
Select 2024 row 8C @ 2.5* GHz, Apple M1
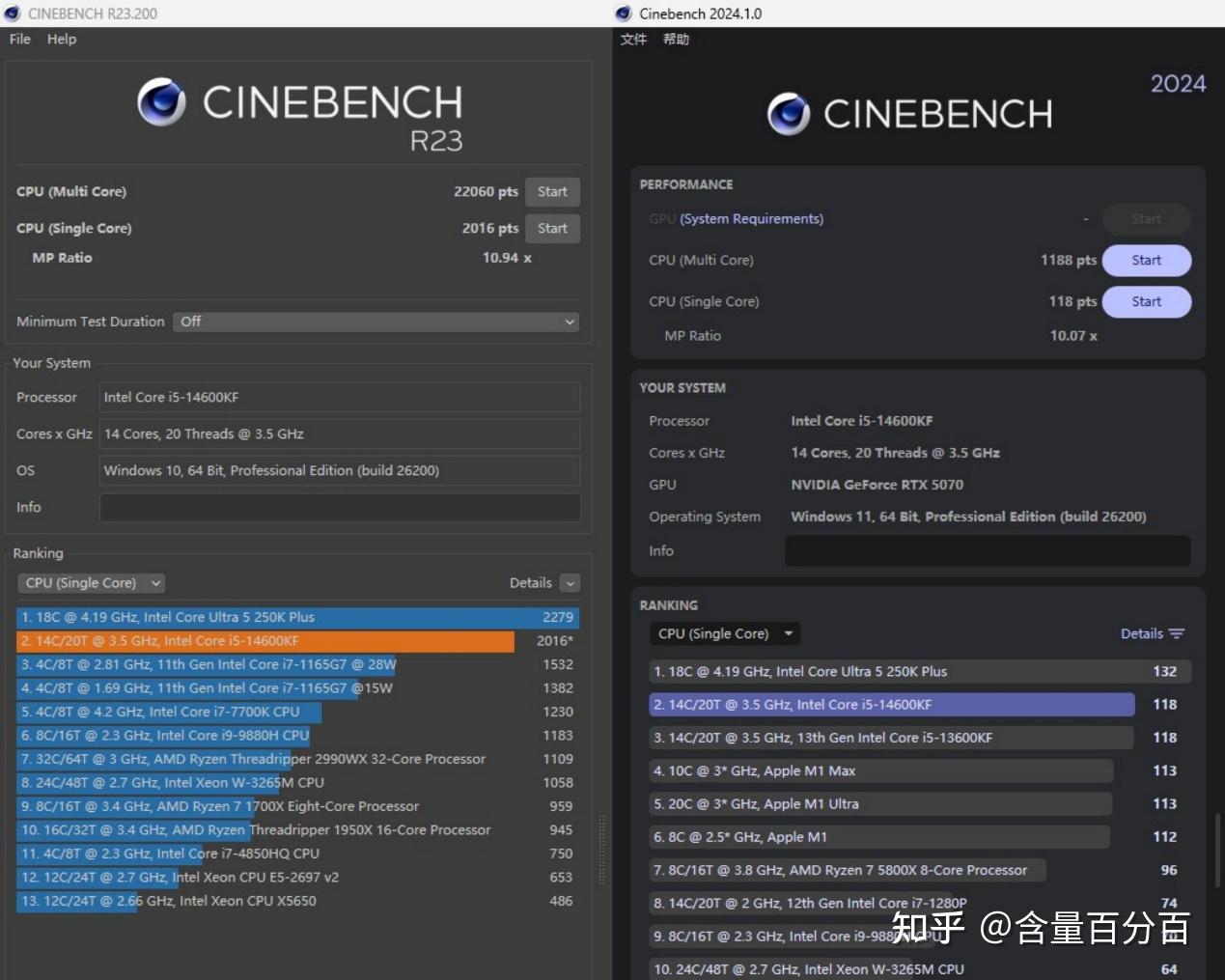coord(920,837)
